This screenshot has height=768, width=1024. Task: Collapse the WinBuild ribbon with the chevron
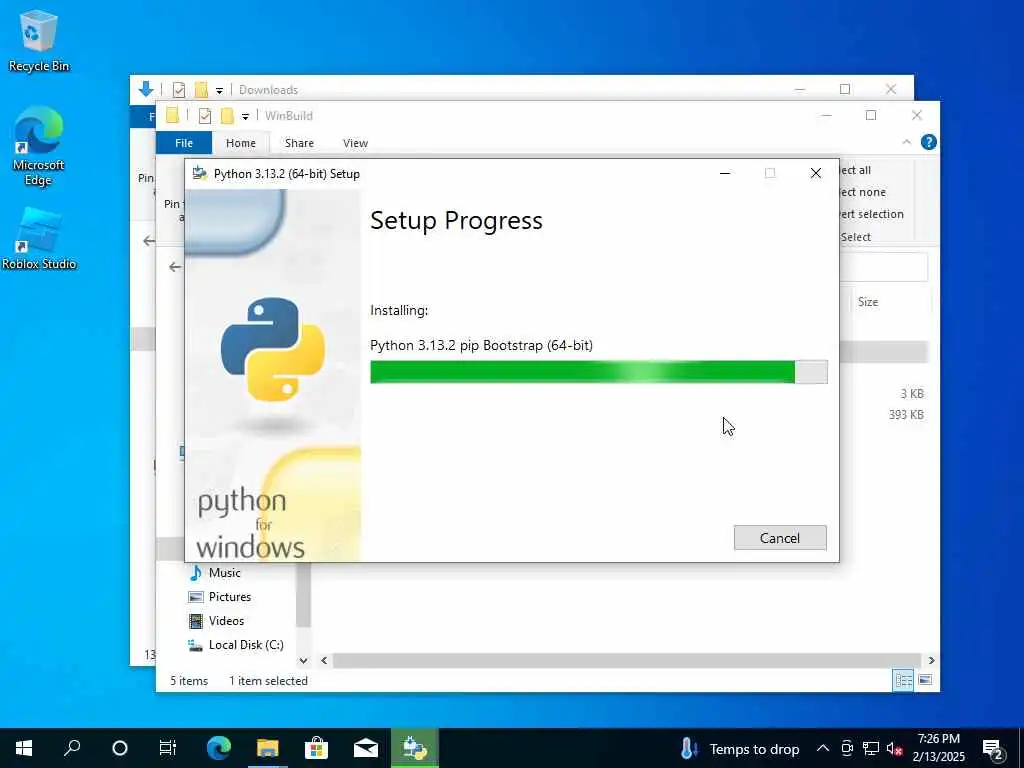(x=906, y=142)
